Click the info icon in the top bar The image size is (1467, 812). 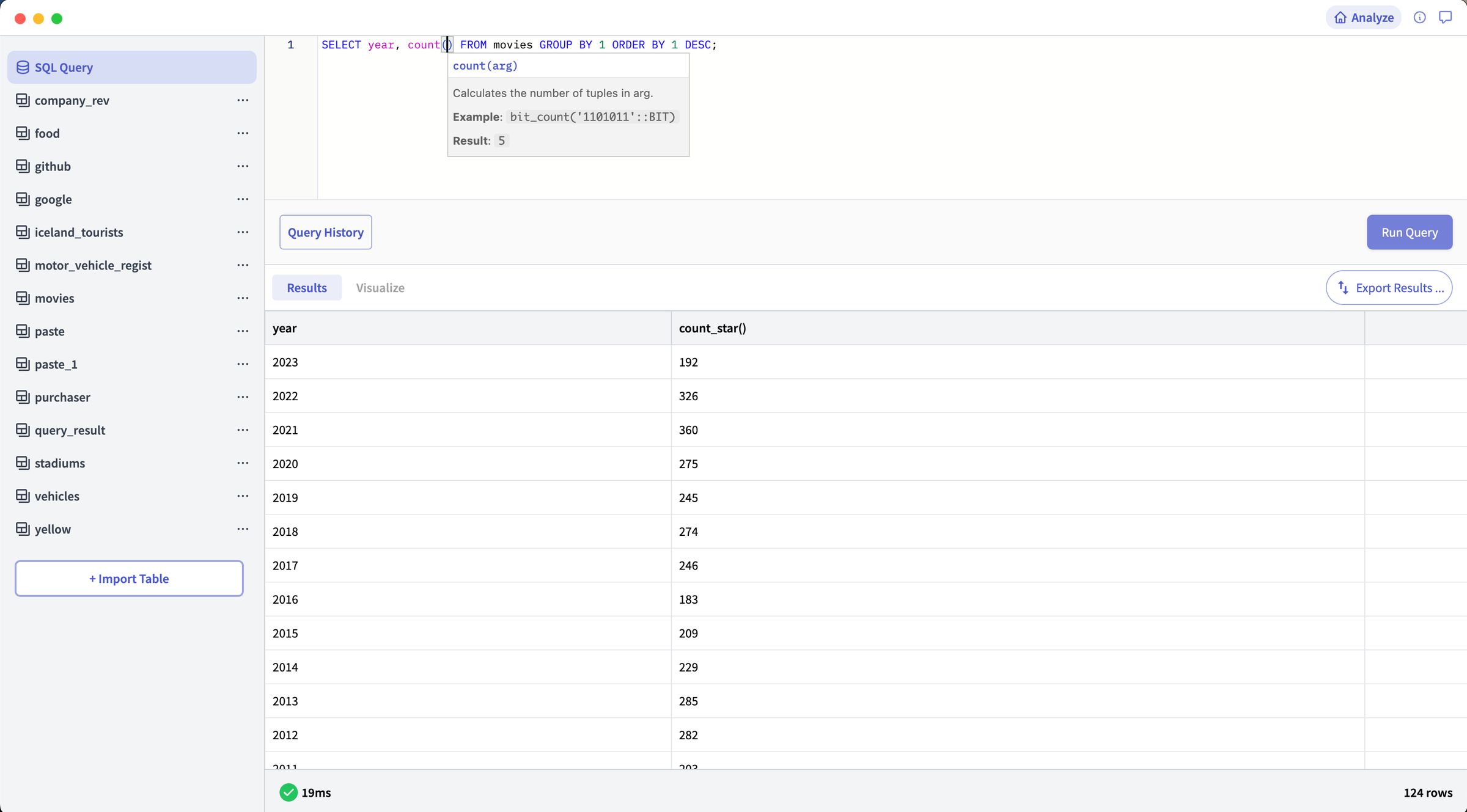click(x=1421, y=17)
